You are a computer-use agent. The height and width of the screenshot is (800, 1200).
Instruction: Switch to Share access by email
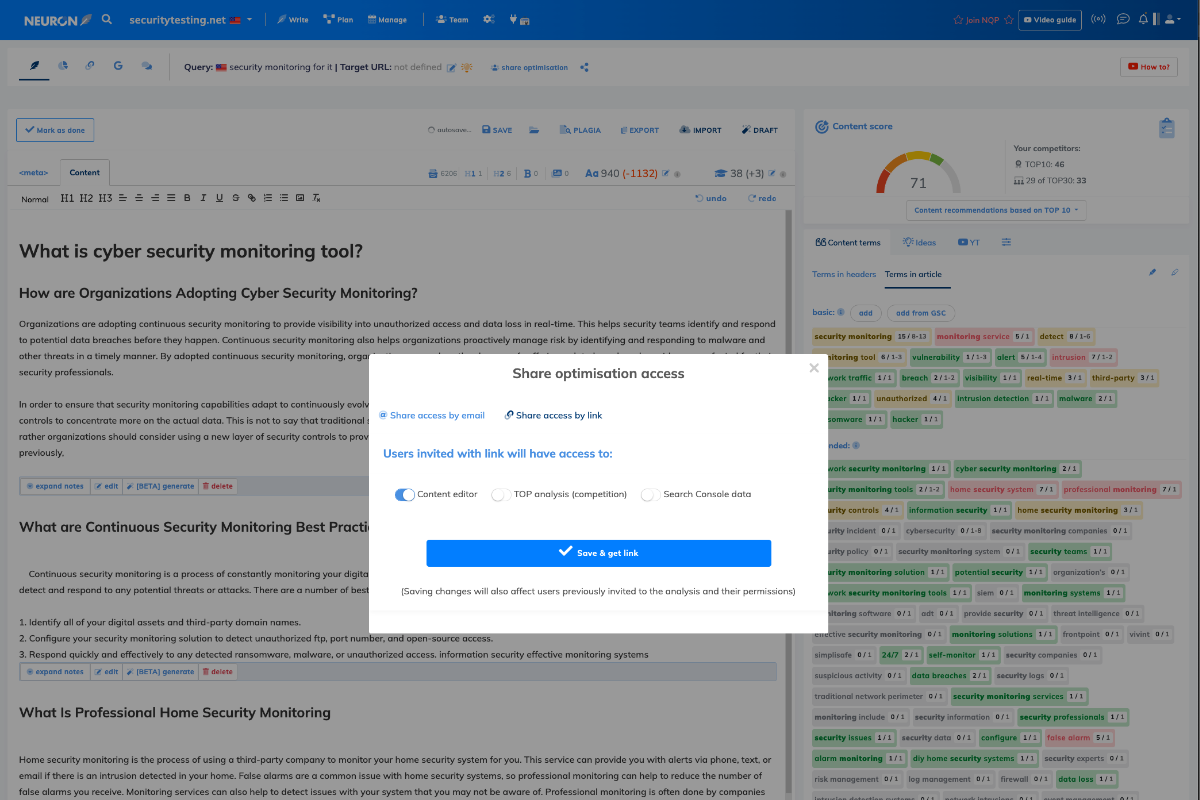pos(432,415)
